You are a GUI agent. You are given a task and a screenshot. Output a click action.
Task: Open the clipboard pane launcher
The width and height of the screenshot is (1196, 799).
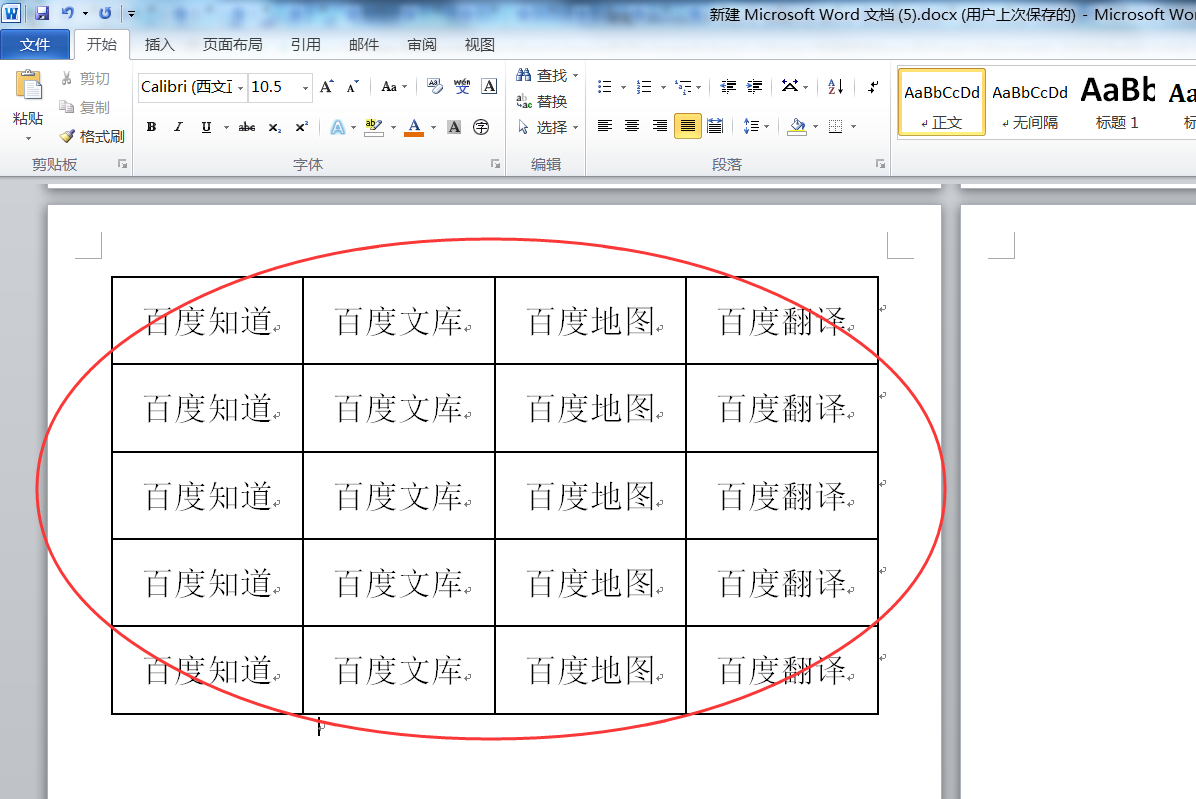pyautogui.click(x=122, y=164)
